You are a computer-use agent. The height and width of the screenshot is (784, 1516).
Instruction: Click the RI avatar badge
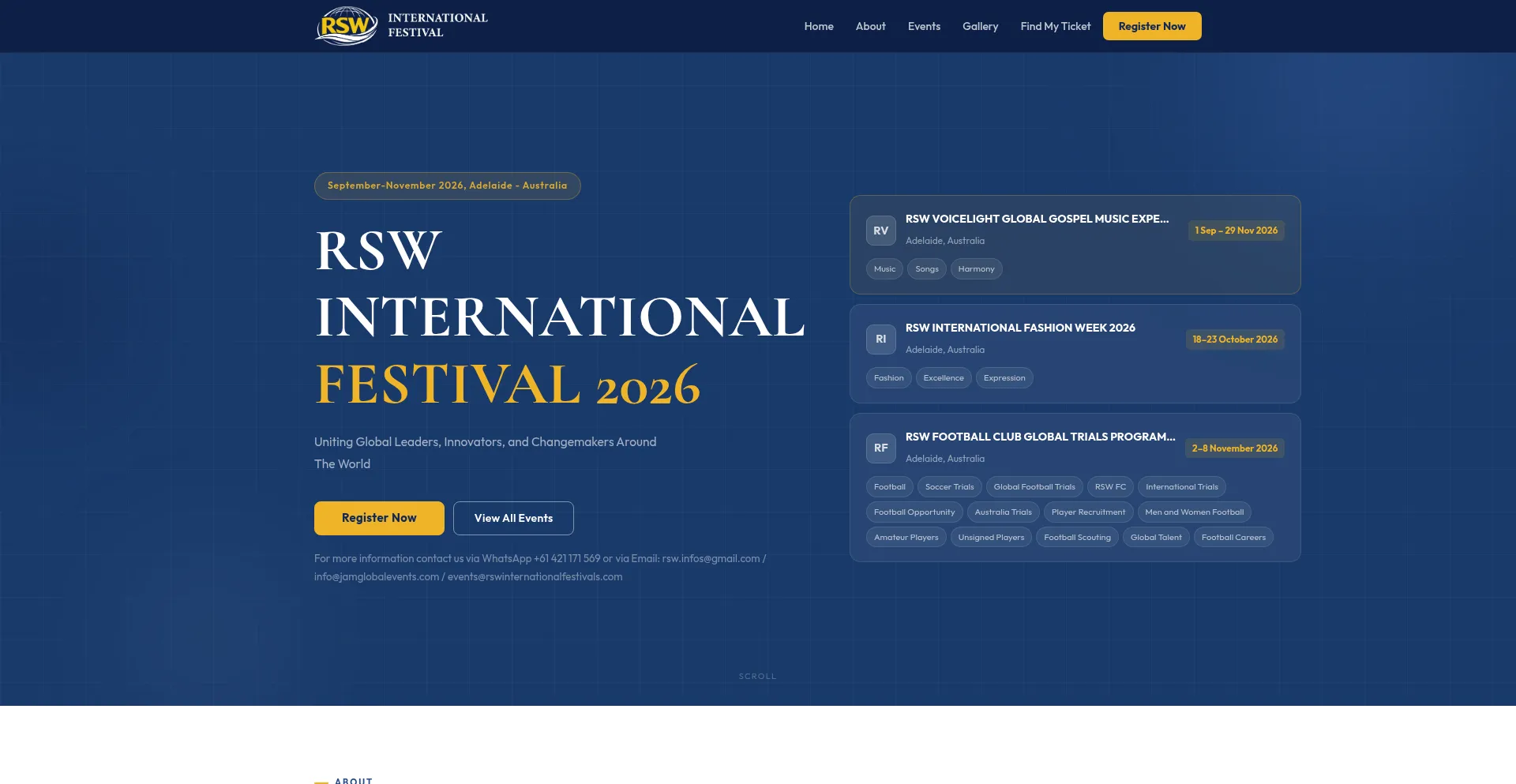(x=880, y=339)
